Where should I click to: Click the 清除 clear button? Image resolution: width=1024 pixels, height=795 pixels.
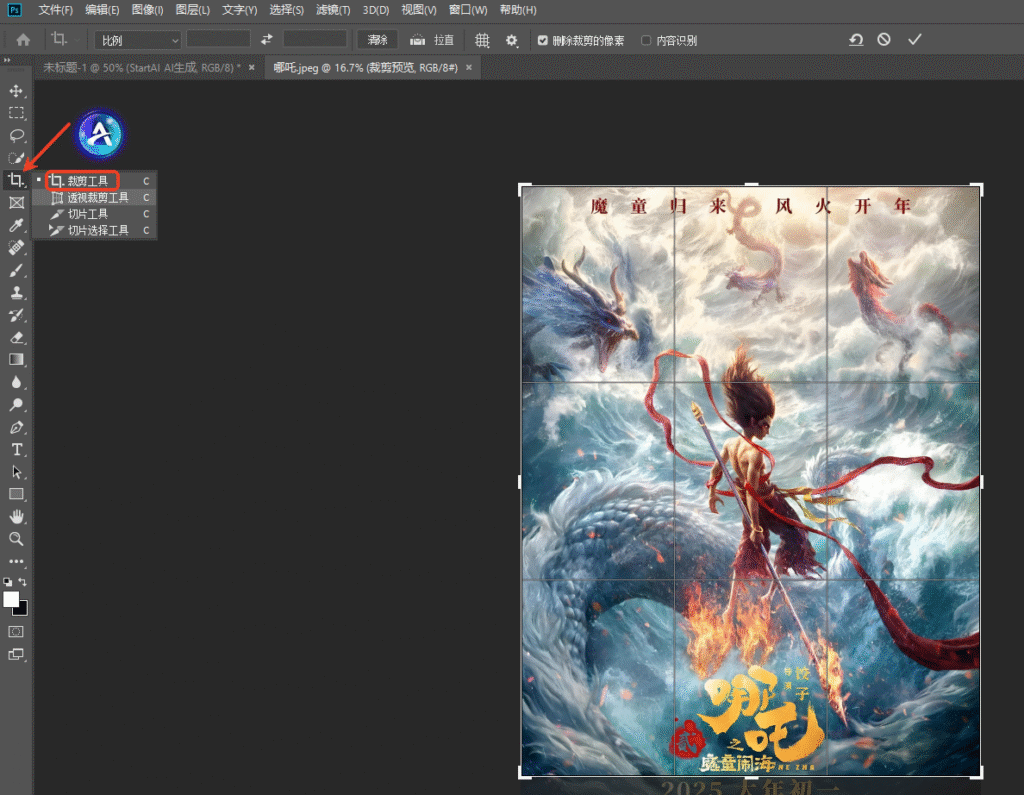pos(377,41)
